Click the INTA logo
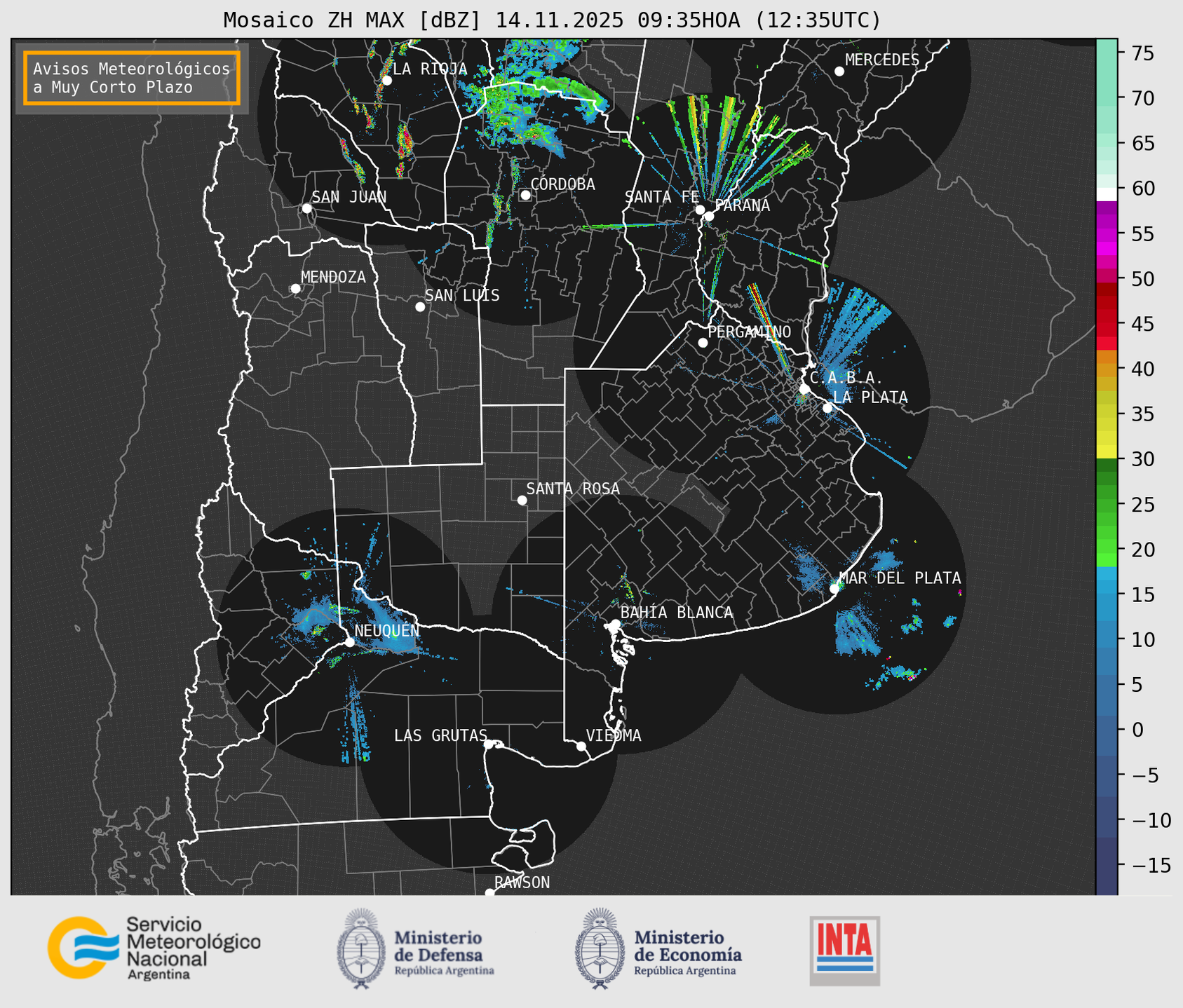The width and height of the screenshot is (1183, 1008). click(844, 950)
